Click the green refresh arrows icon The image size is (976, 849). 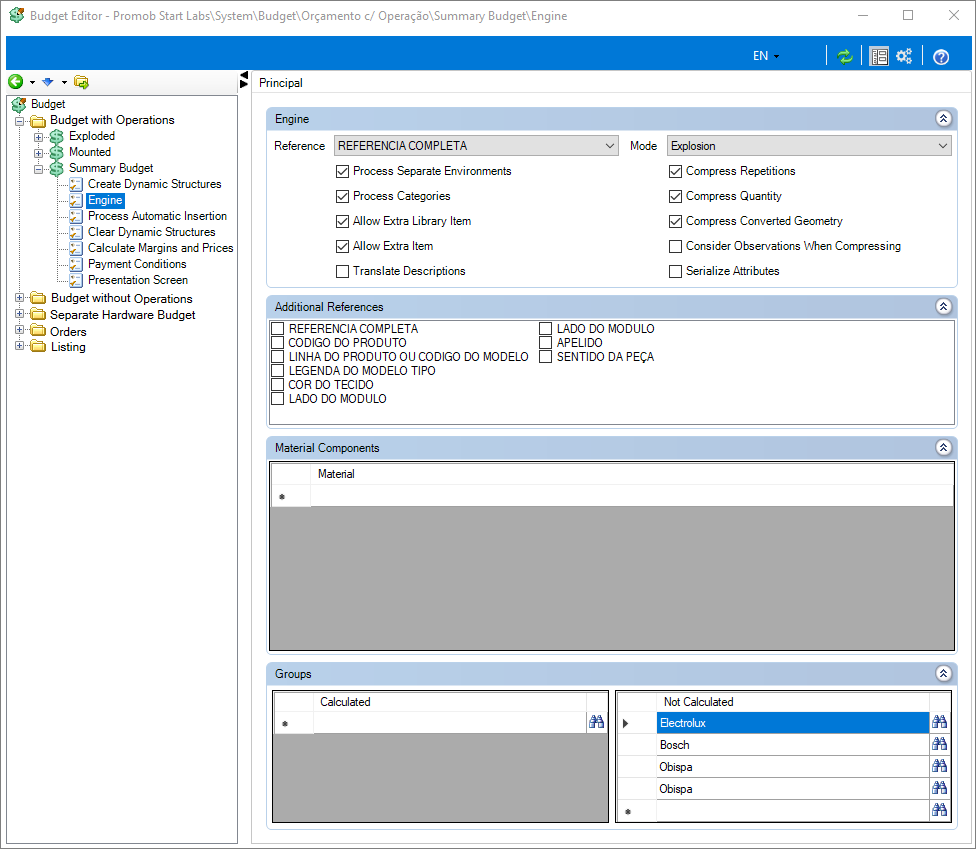point(845,56)
